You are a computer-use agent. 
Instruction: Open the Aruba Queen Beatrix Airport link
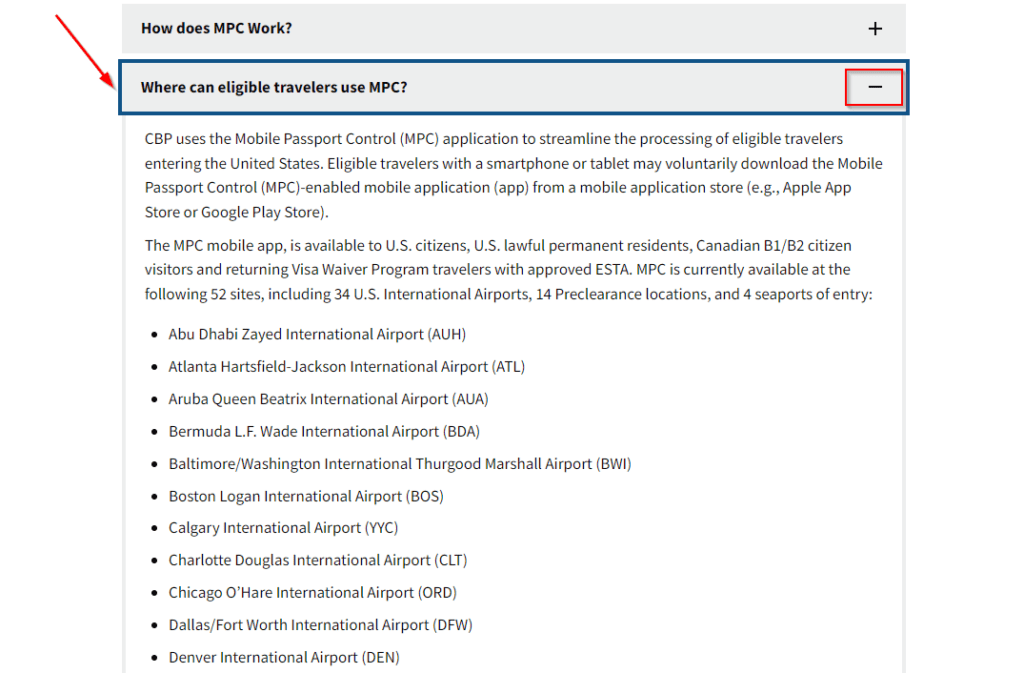tap(328, 398)
